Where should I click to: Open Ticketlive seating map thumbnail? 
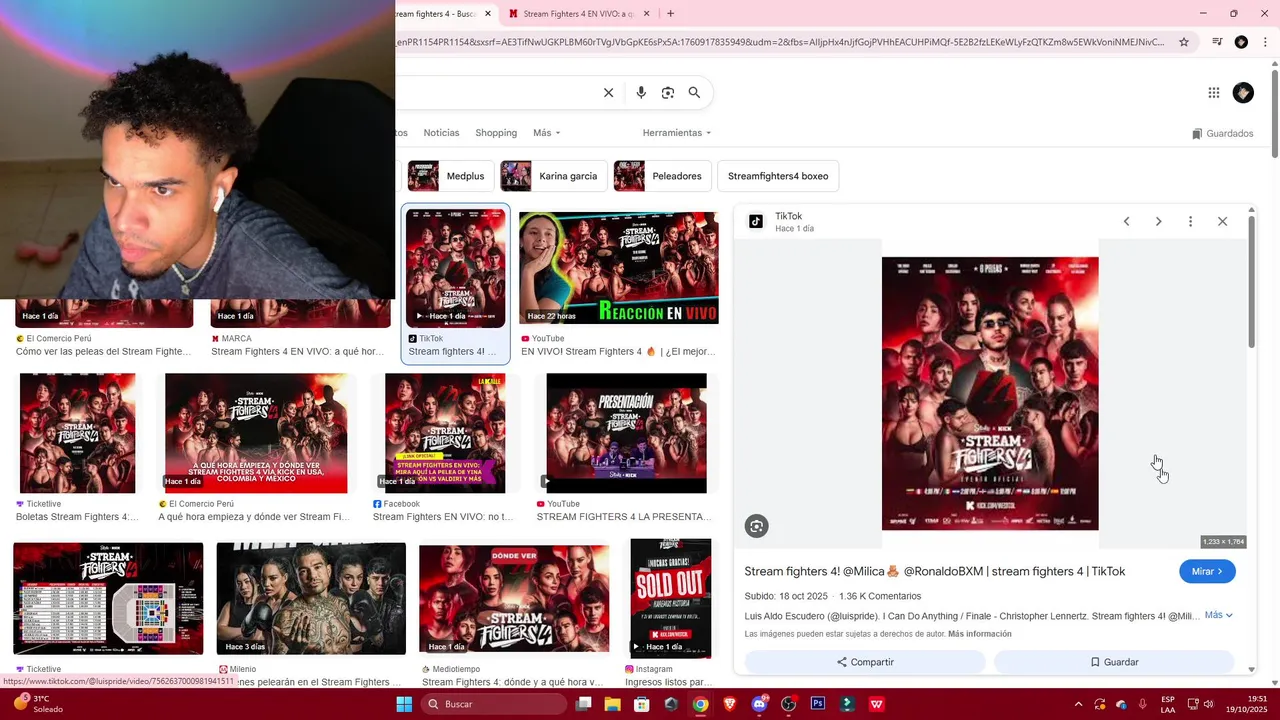tap(108, 599)
